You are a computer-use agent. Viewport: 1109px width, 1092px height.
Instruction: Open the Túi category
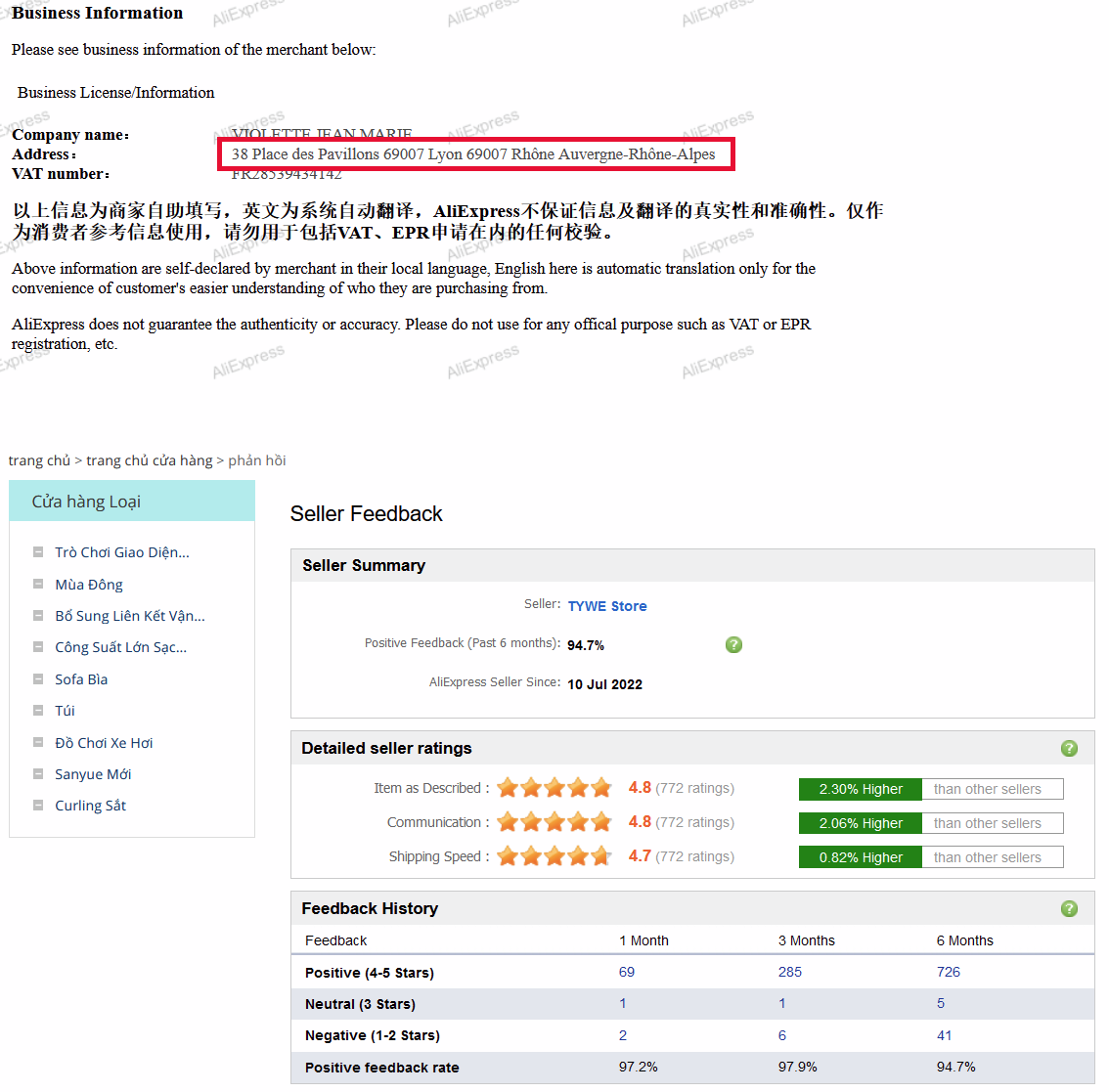click(66, 711)
